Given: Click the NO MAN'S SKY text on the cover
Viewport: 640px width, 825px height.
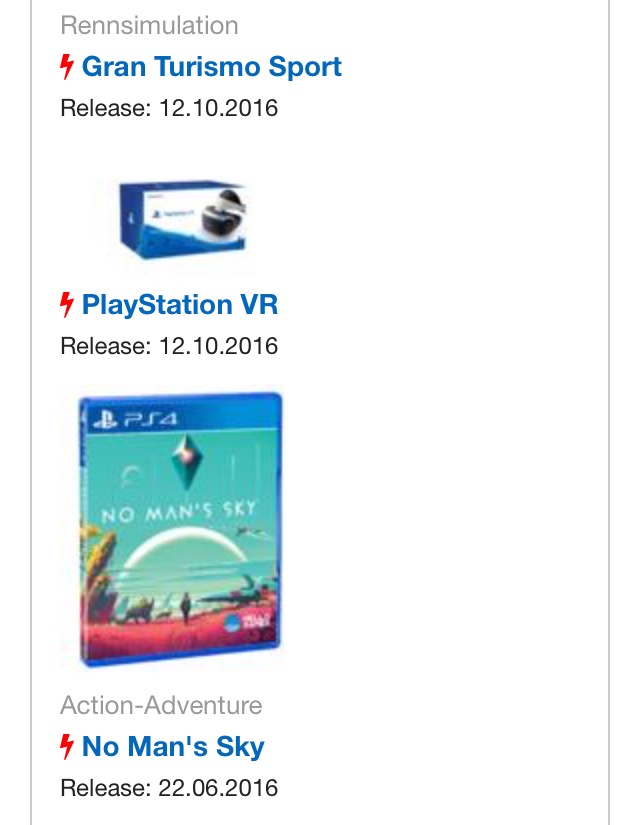Looking at the screenshot, I should (179, 511).
